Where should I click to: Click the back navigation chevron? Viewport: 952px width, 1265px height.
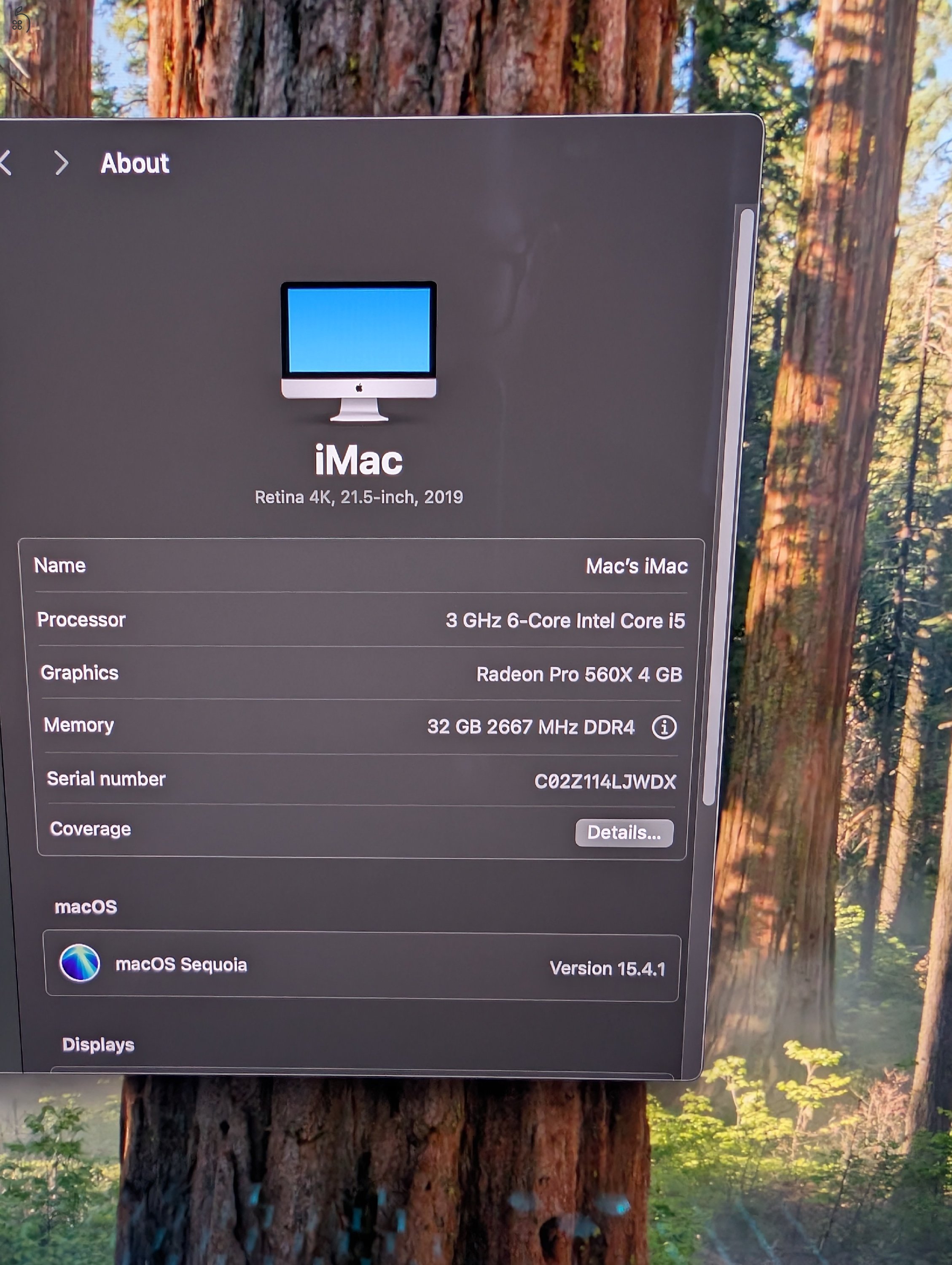pos(6,162)
